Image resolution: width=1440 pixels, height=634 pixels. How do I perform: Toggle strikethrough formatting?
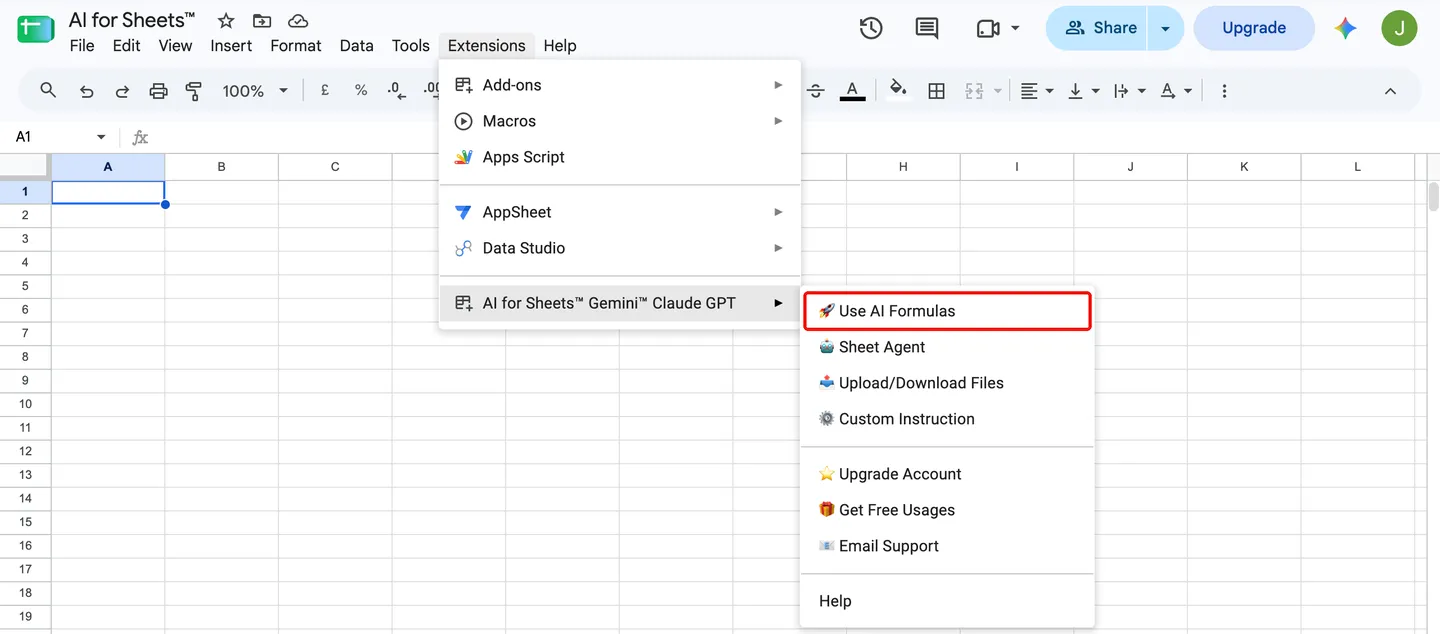815,91
